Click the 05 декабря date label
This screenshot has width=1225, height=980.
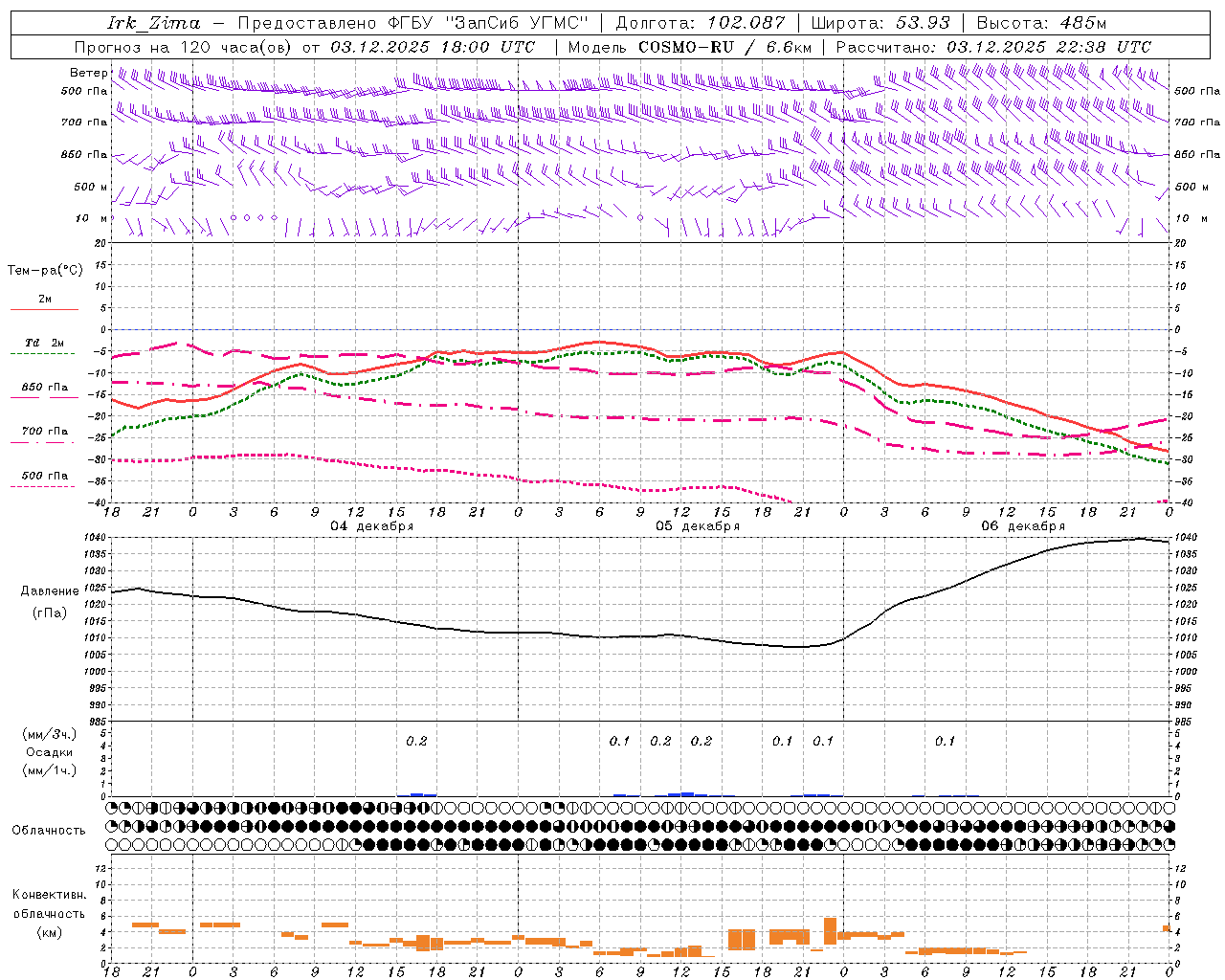[x=698, y=526]
